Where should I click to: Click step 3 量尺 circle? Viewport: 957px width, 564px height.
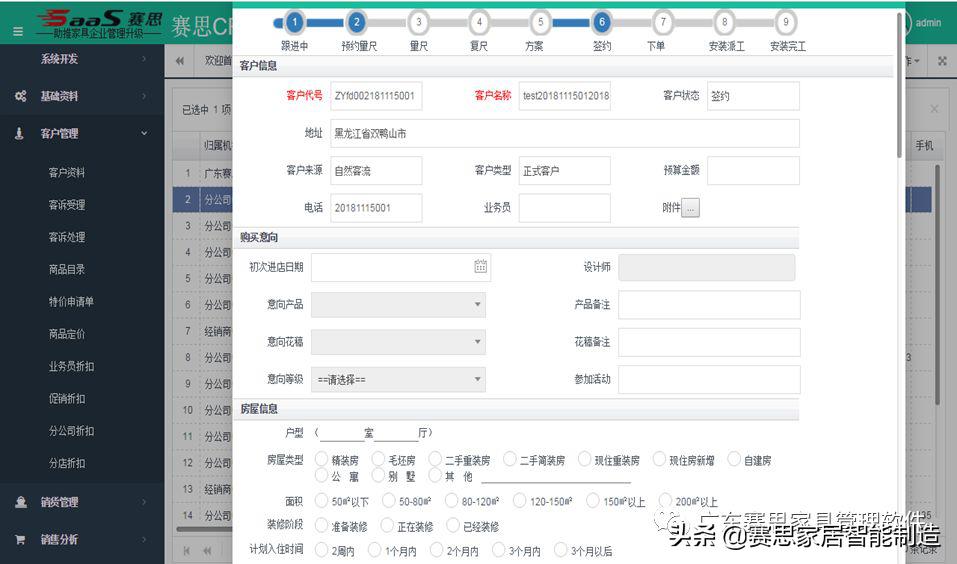[418, 23]
